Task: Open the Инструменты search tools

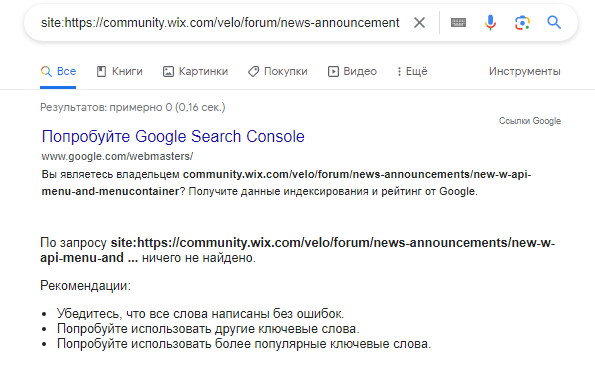Action: pos(524,71)
